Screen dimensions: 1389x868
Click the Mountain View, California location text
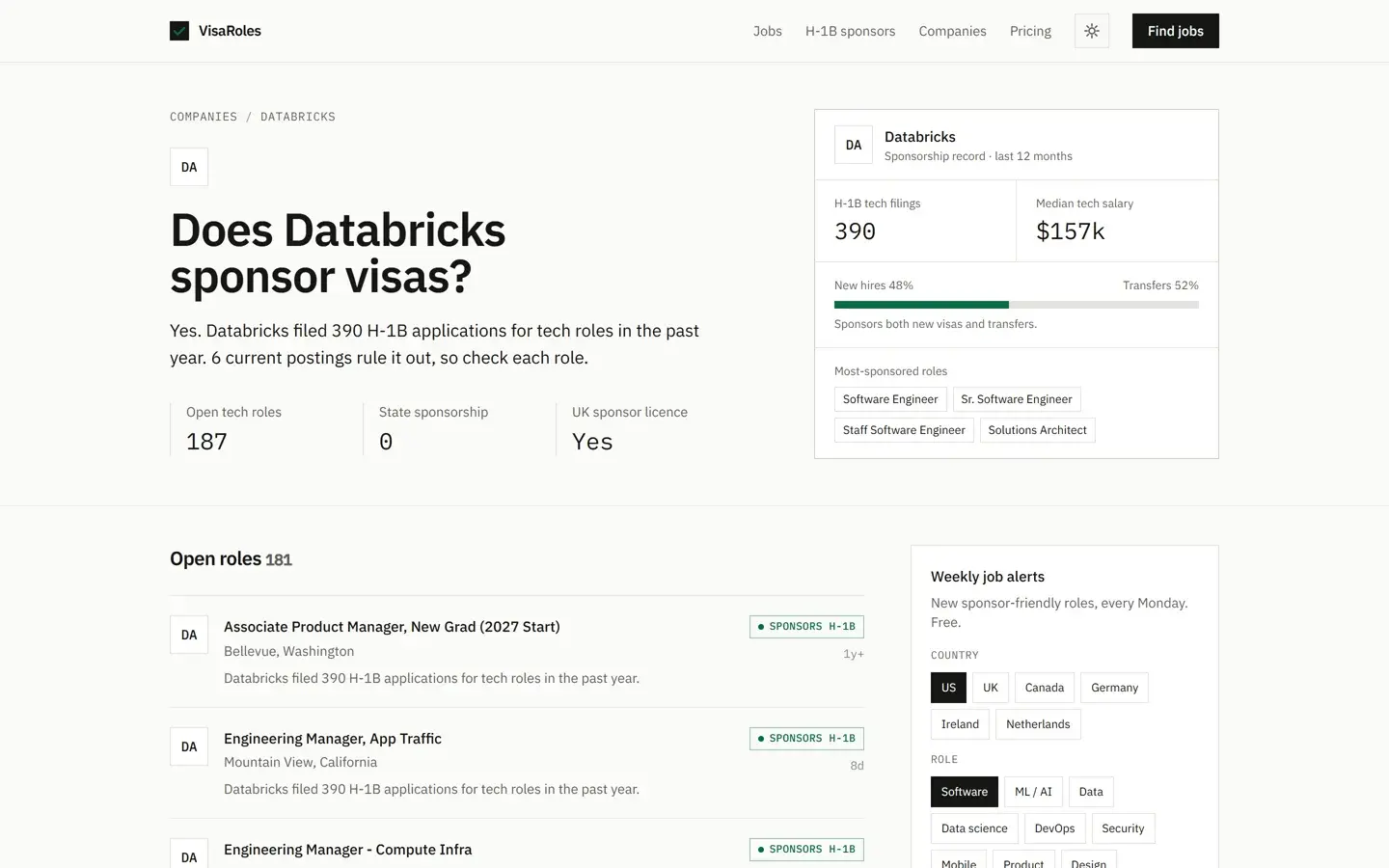click(x=300, y=763)
